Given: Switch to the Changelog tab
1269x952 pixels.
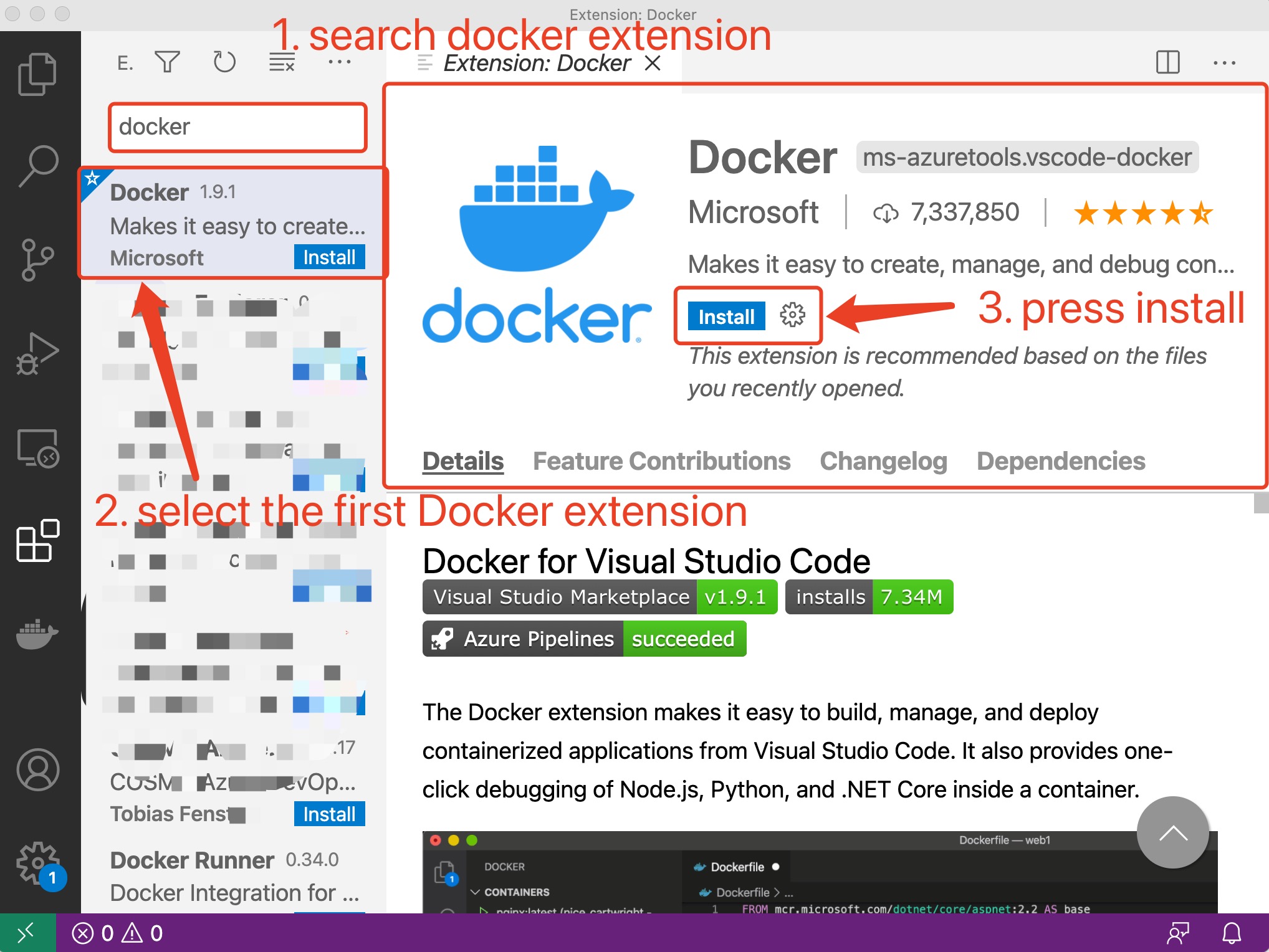Looking at the screenshot, I should click(x=883, y=461).
